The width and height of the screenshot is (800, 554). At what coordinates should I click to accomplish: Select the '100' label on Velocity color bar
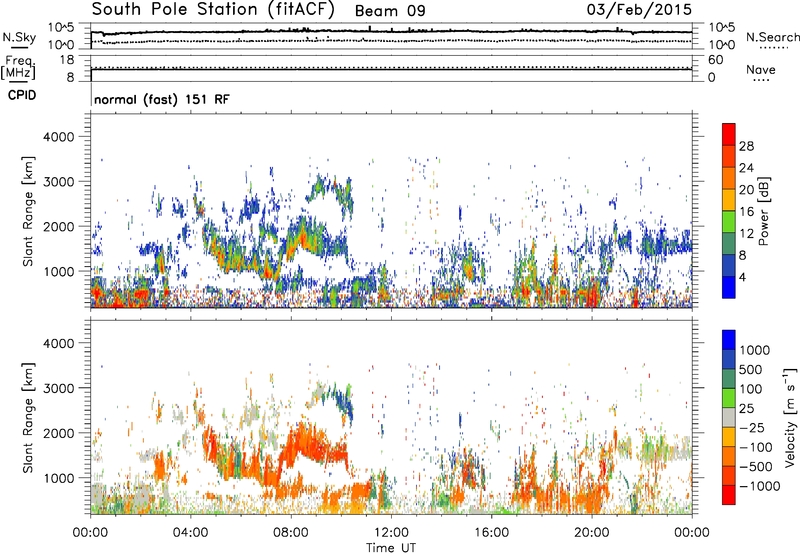click(x=751, y=389)
